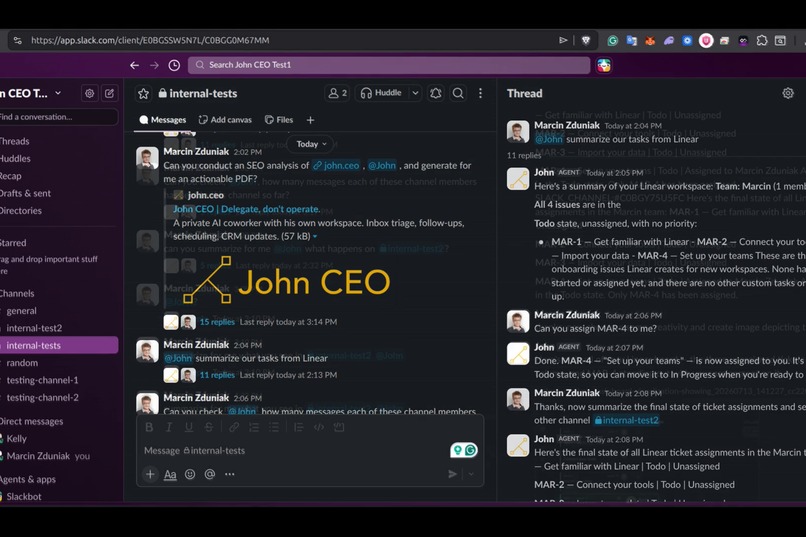
Task: Open the 15 replies thread
Action: (217, 322)
